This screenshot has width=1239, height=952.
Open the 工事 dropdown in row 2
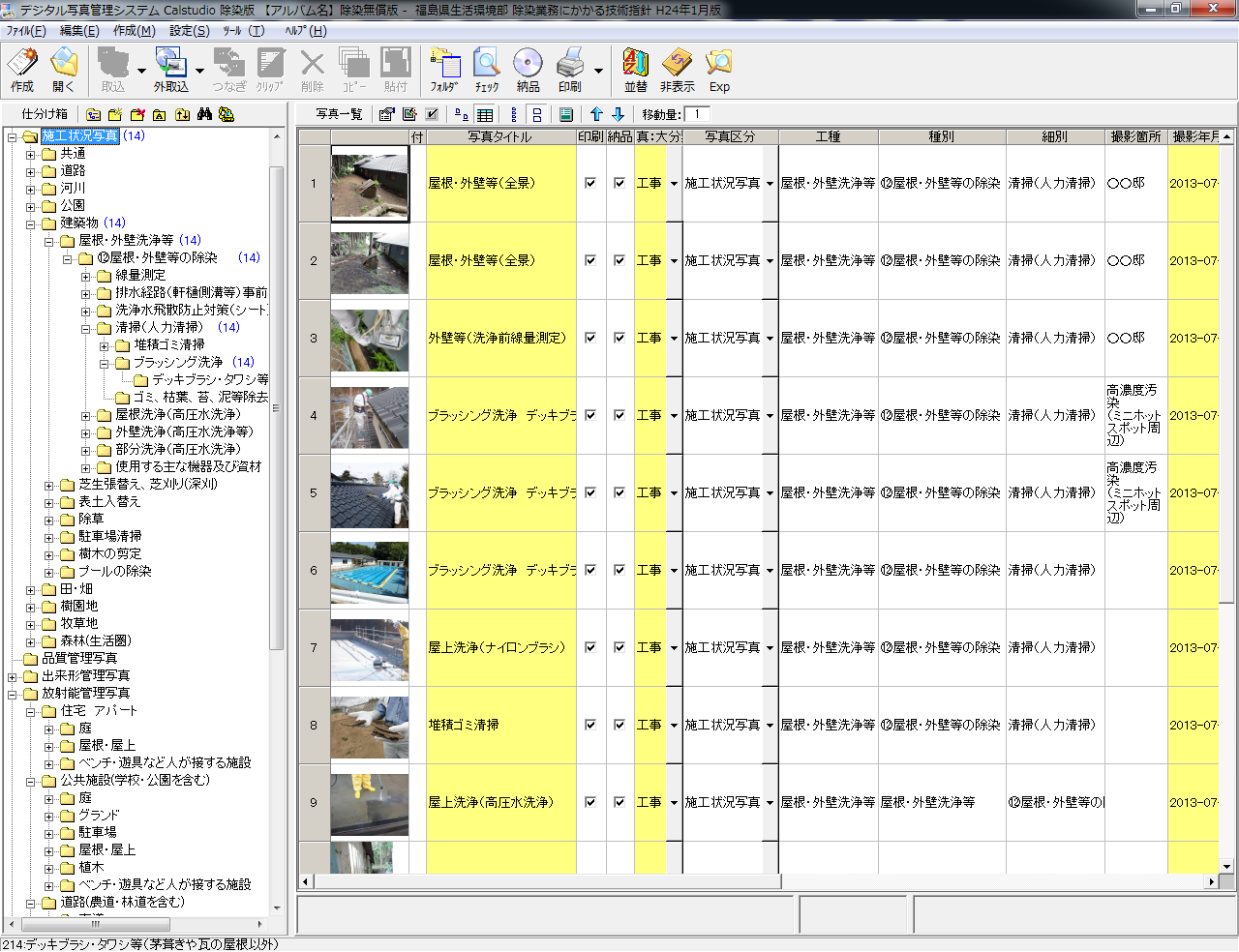pyautogui.click(x=674, y=261)
